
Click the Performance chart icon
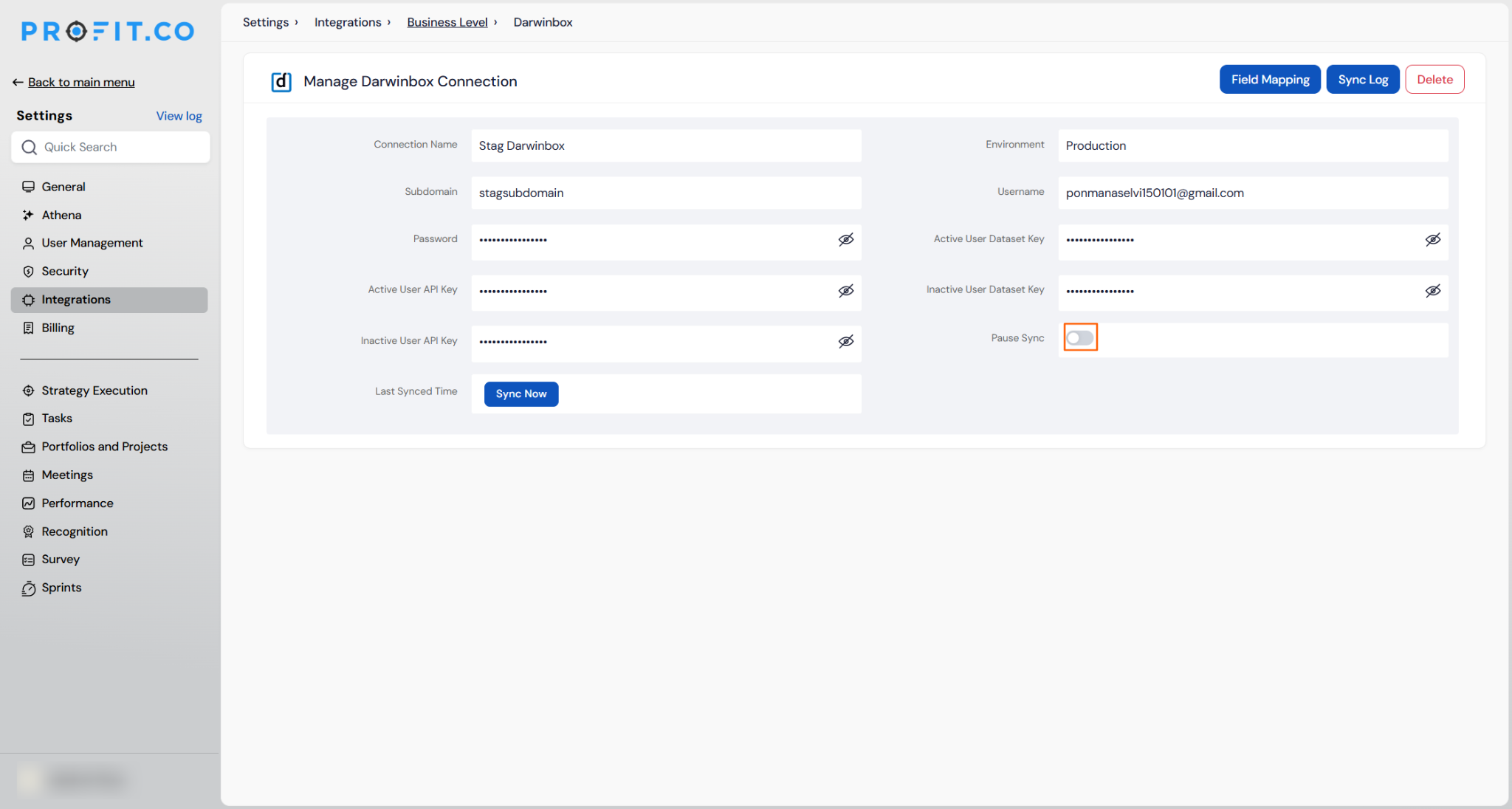point(29,503)
